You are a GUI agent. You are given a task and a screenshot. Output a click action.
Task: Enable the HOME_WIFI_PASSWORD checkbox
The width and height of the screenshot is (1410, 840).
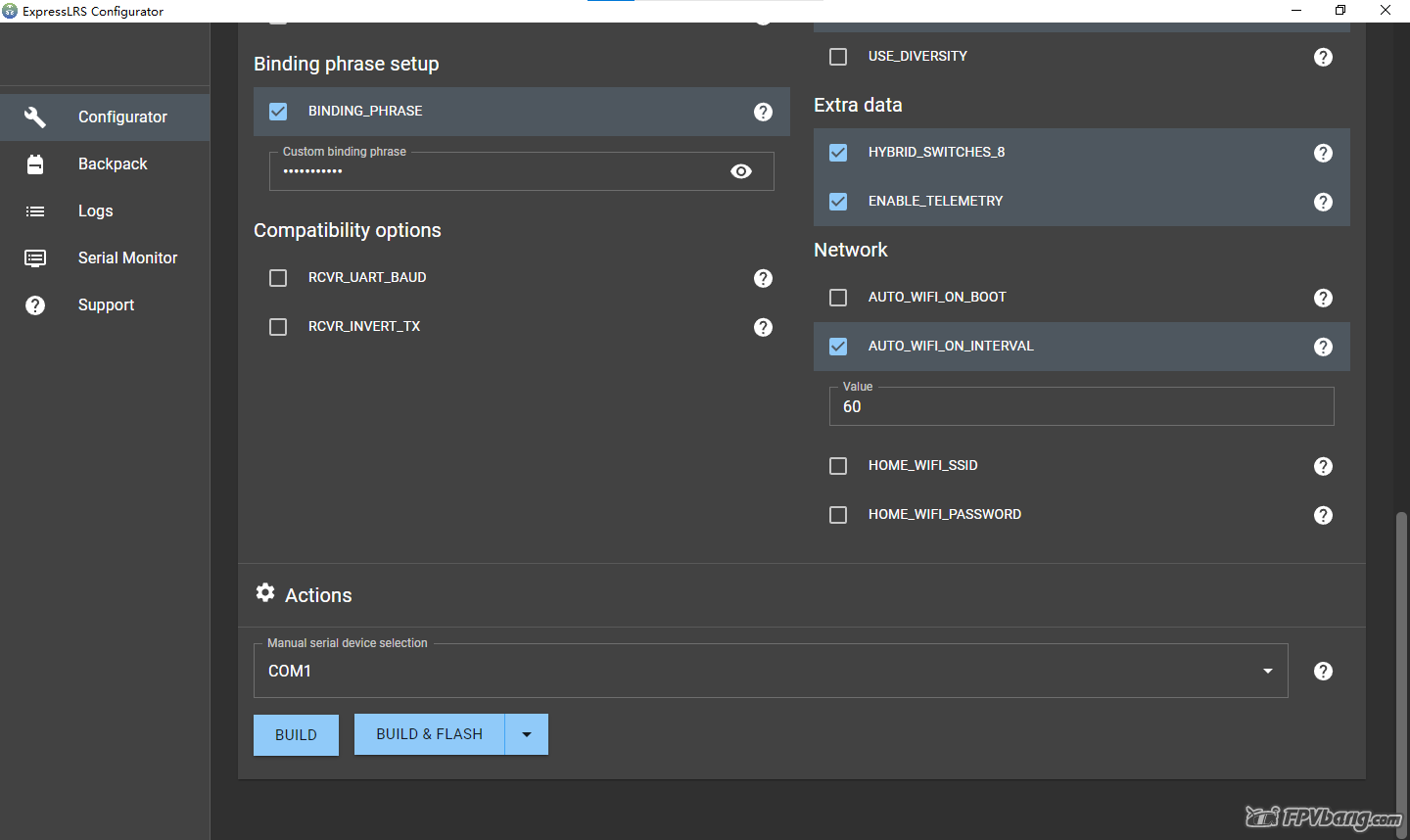tap(838, 515)
